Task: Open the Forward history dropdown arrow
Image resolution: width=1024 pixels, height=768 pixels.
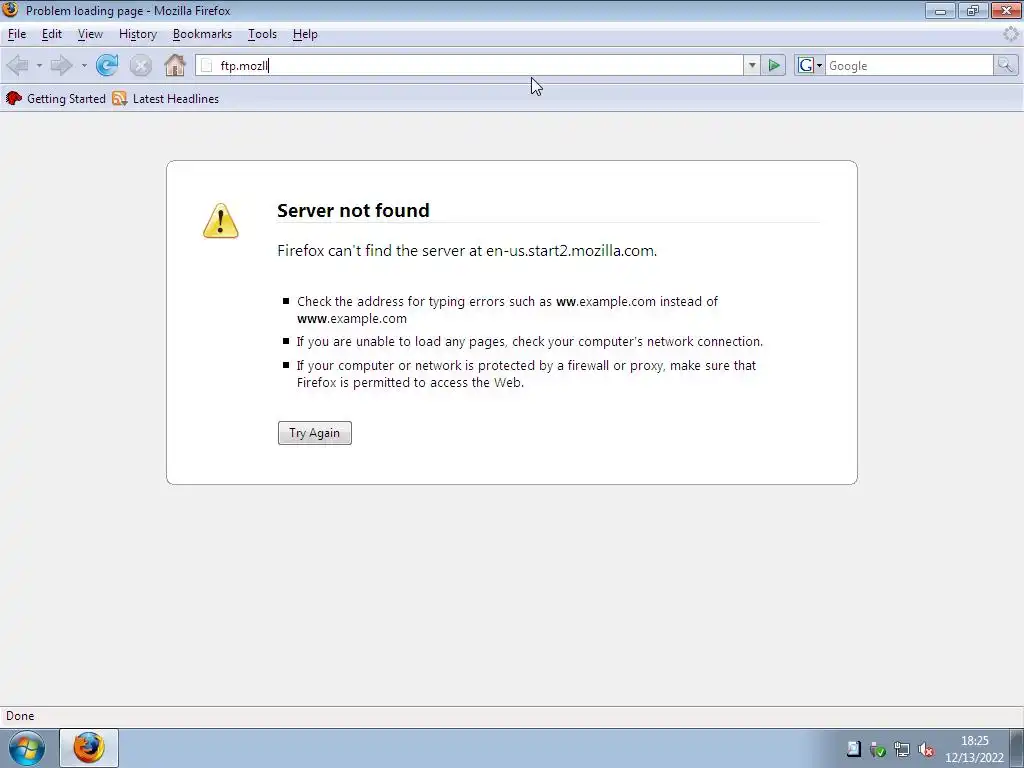Action: (x=84, y=65)
